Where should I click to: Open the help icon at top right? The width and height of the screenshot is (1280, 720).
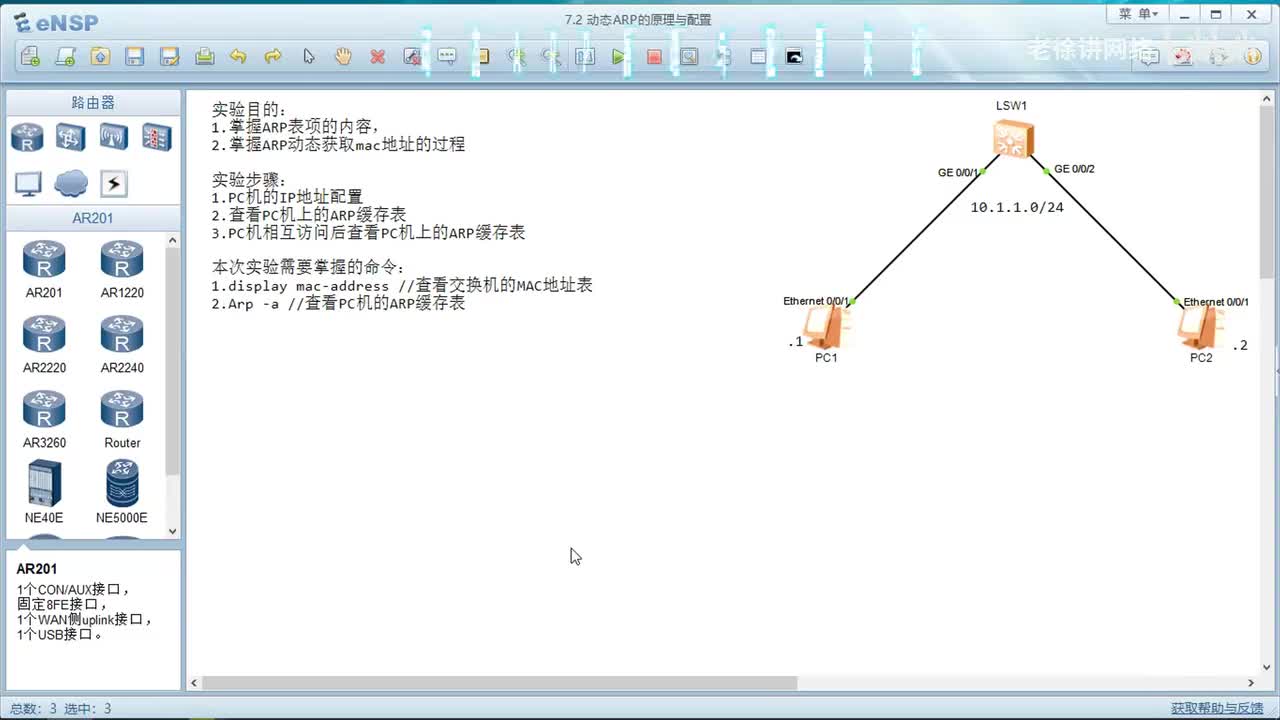click(1253, 57)
